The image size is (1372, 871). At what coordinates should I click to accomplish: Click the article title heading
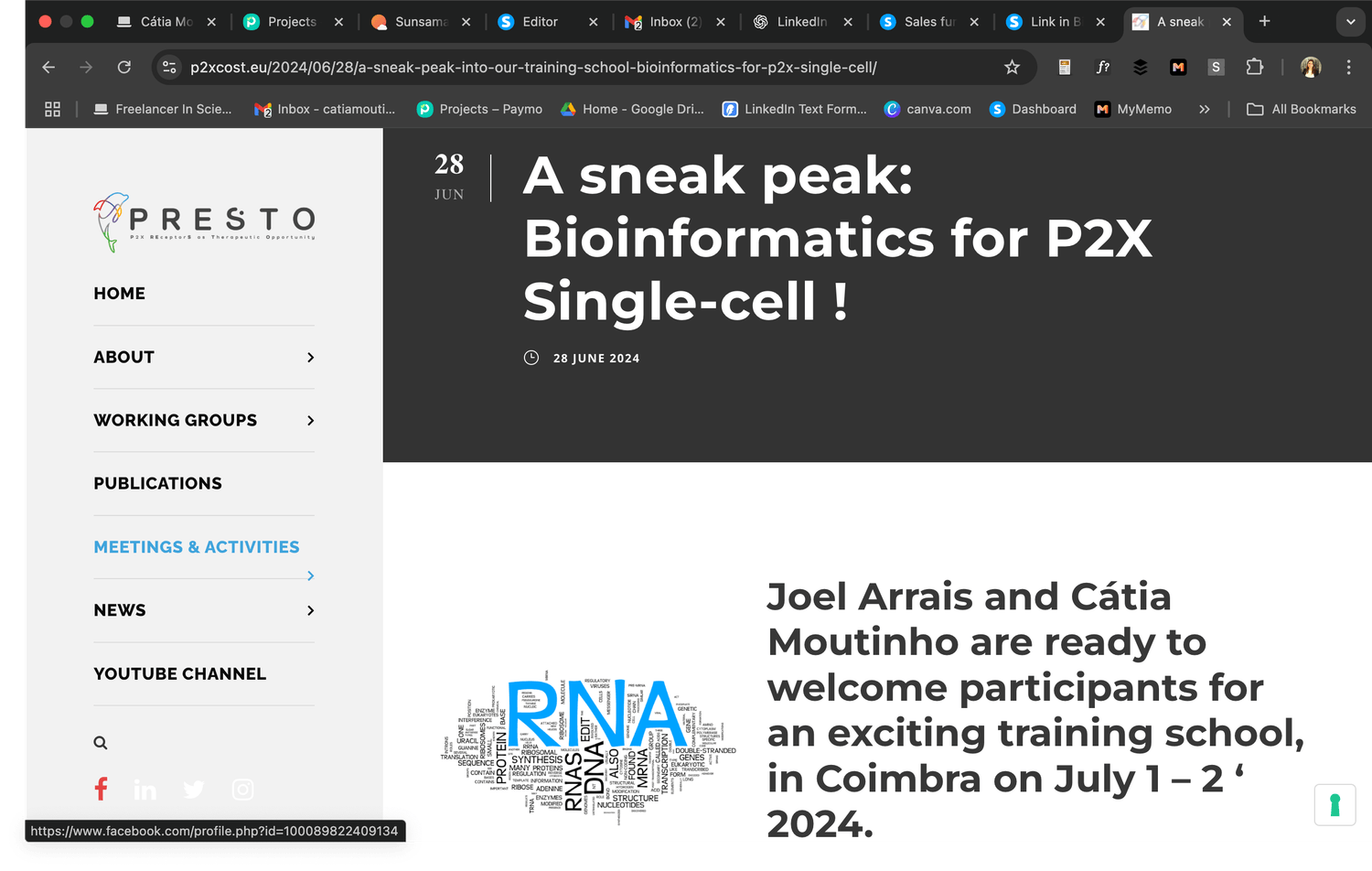pyautogui.click(x=837, y=238)
